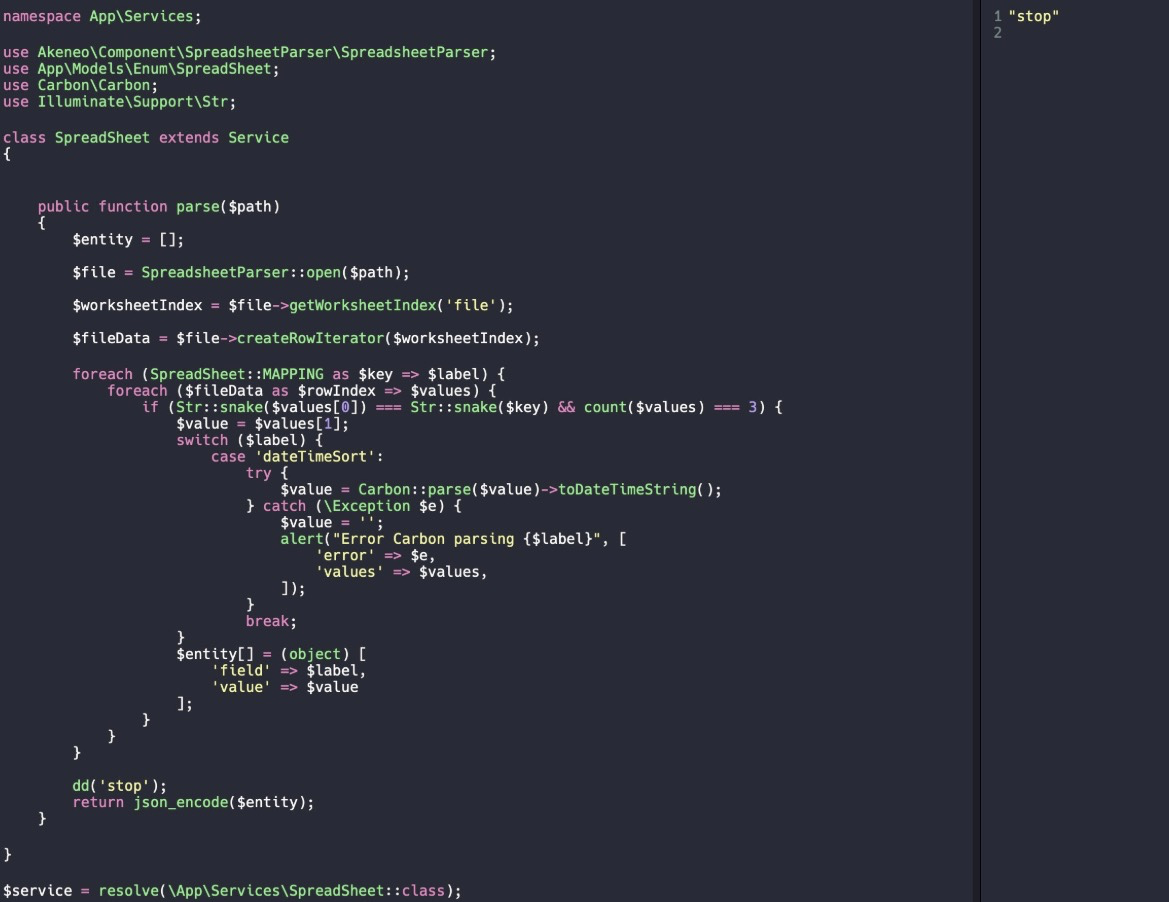Click the return json_encode($entity) line

[x=192, y=802]
